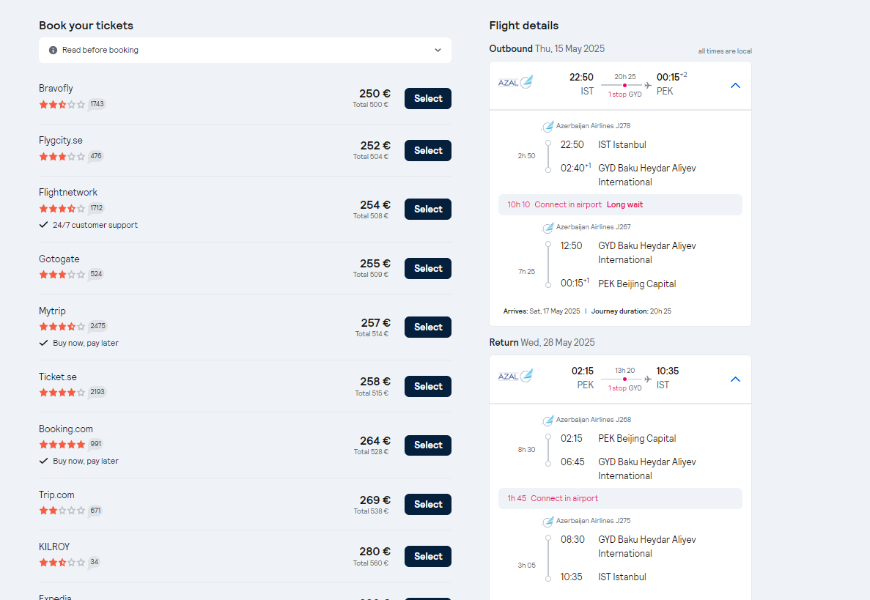The image size is (870, 600).
Task: Click the Long wait warning label
Action: click(x=624, y=205)
